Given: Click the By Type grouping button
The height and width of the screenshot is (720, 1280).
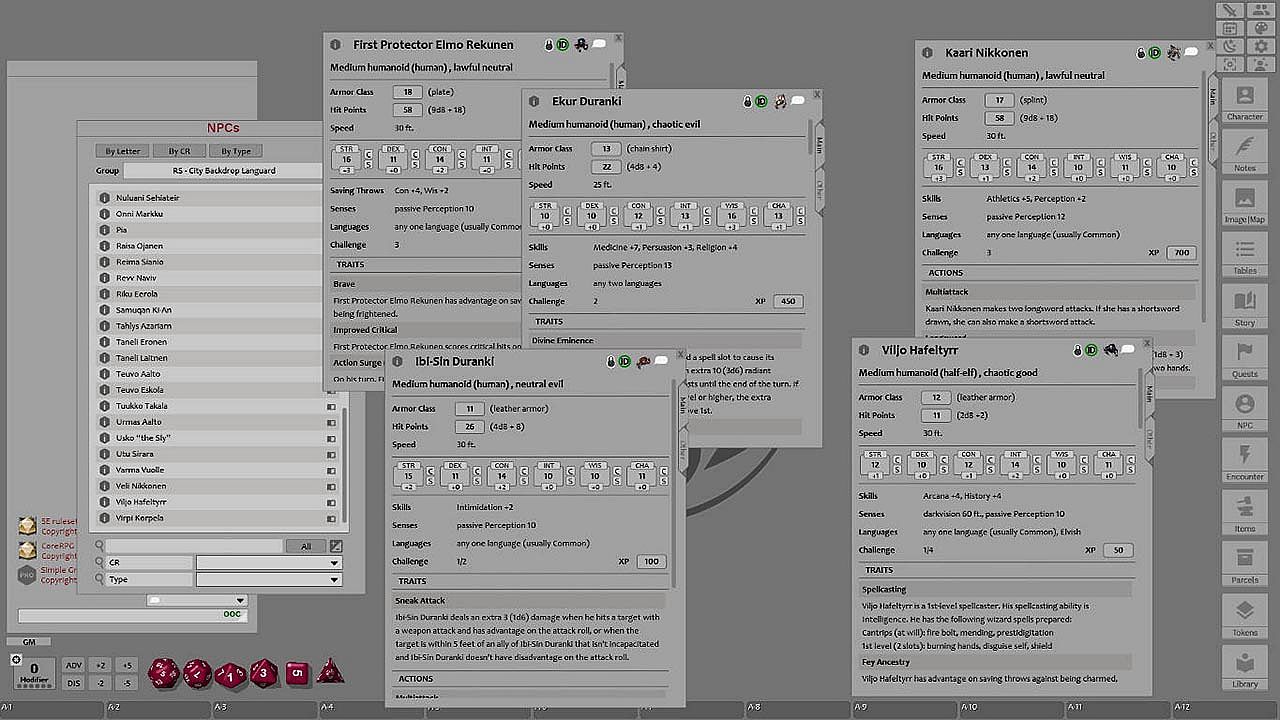Looking at the screenshot, I should (x=236, y=151).
